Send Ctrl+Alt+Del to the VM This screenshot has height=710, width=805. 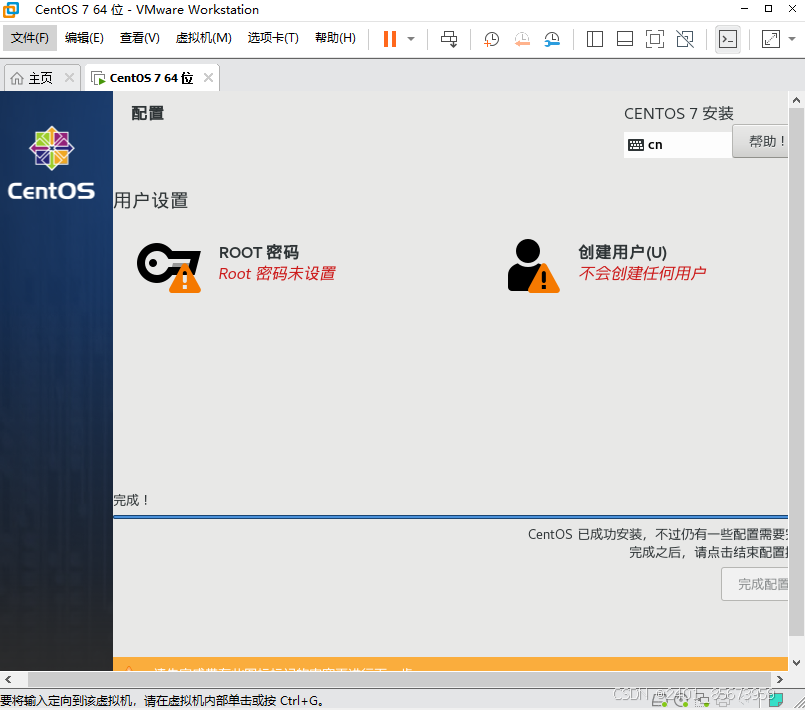click(x=449, y=39)
